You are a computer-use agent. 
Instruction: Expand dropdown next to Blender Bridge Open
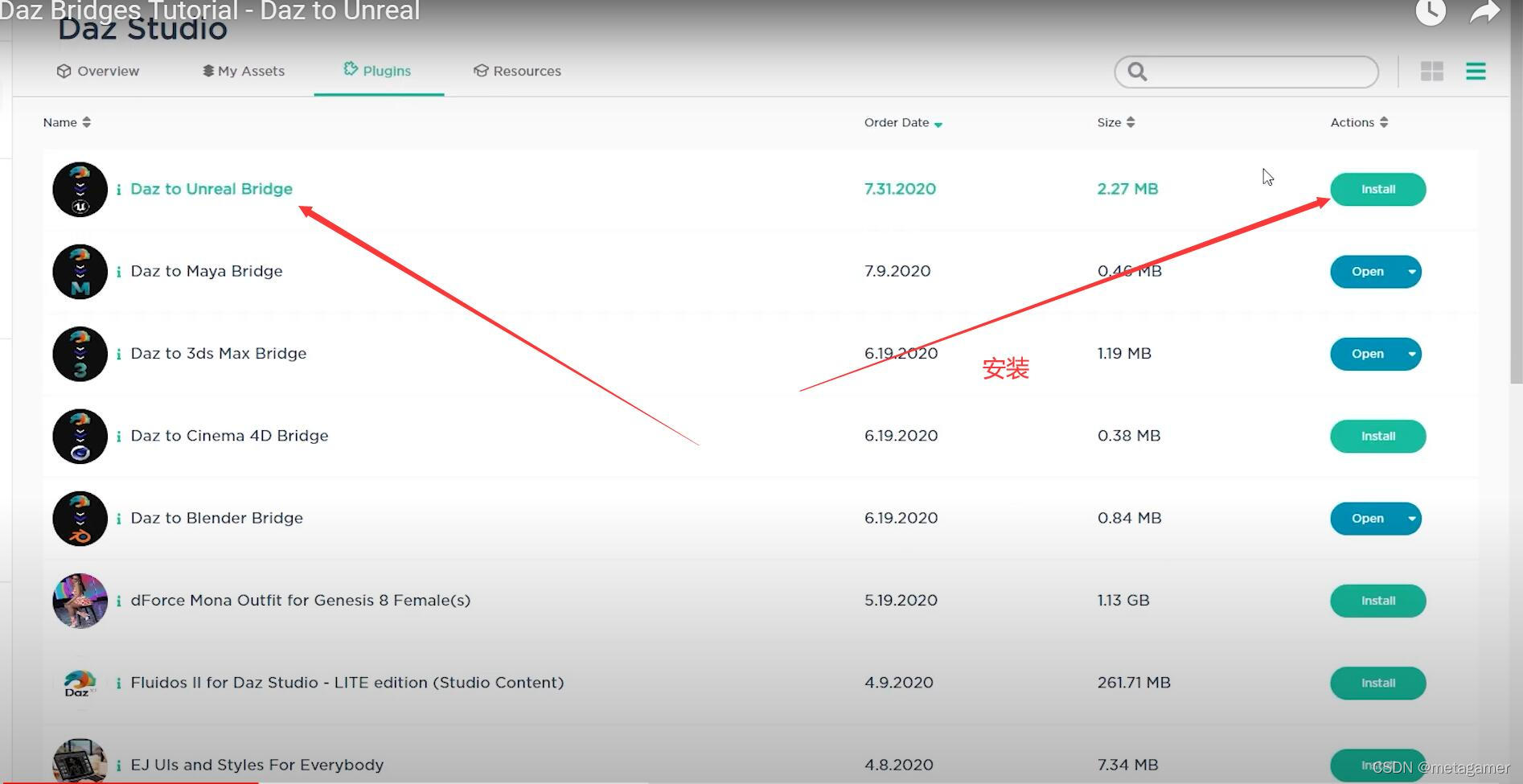tap(1412, 519)
